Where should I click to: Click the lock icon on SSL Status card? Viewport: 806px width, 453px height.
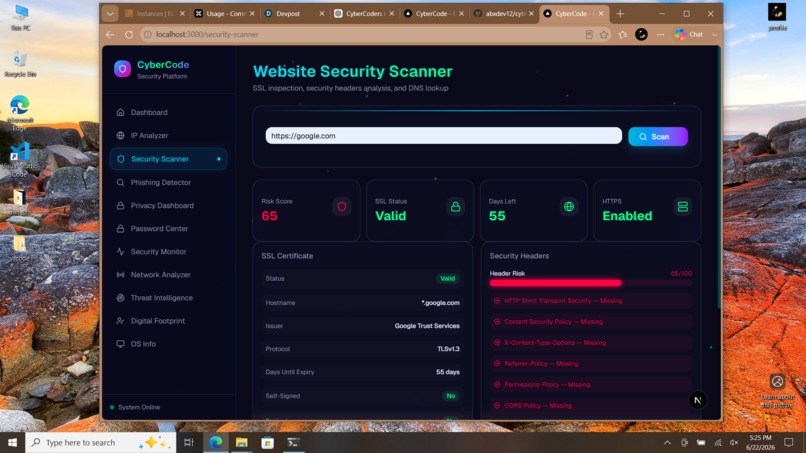(455, 207)
